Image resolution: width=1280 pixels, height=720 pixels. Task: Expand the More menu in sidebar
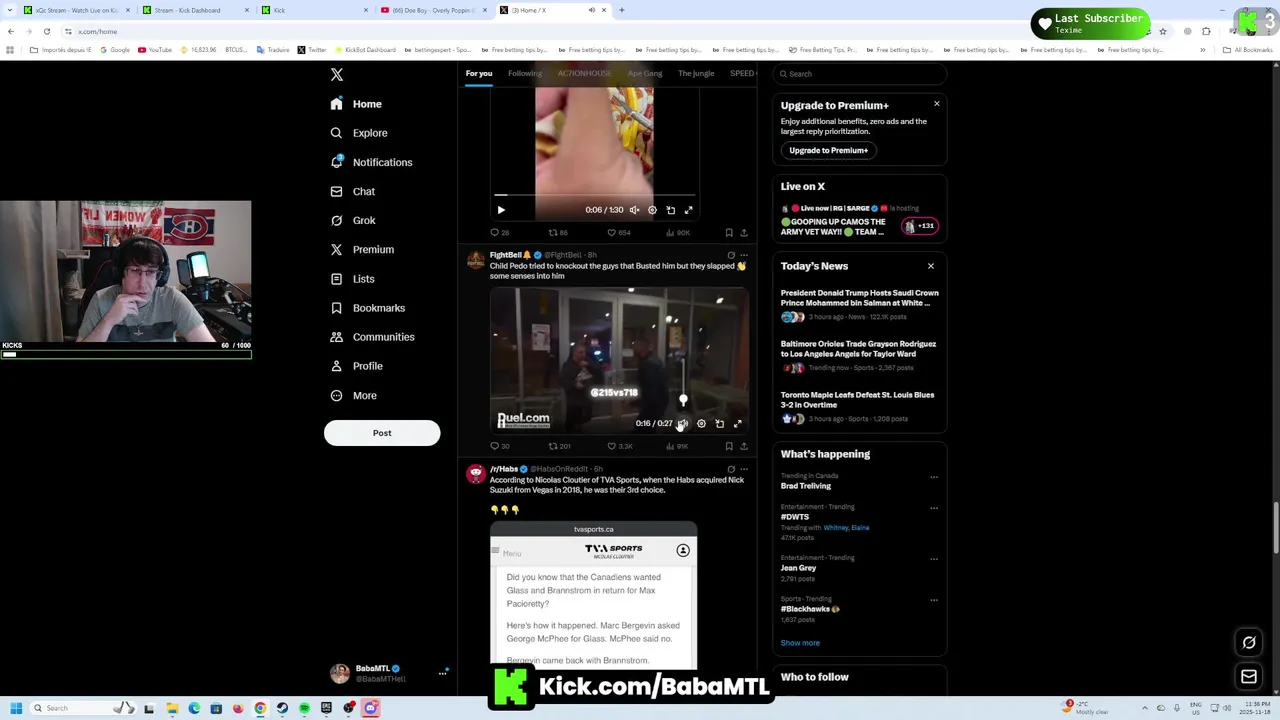(x=354, y=395)
